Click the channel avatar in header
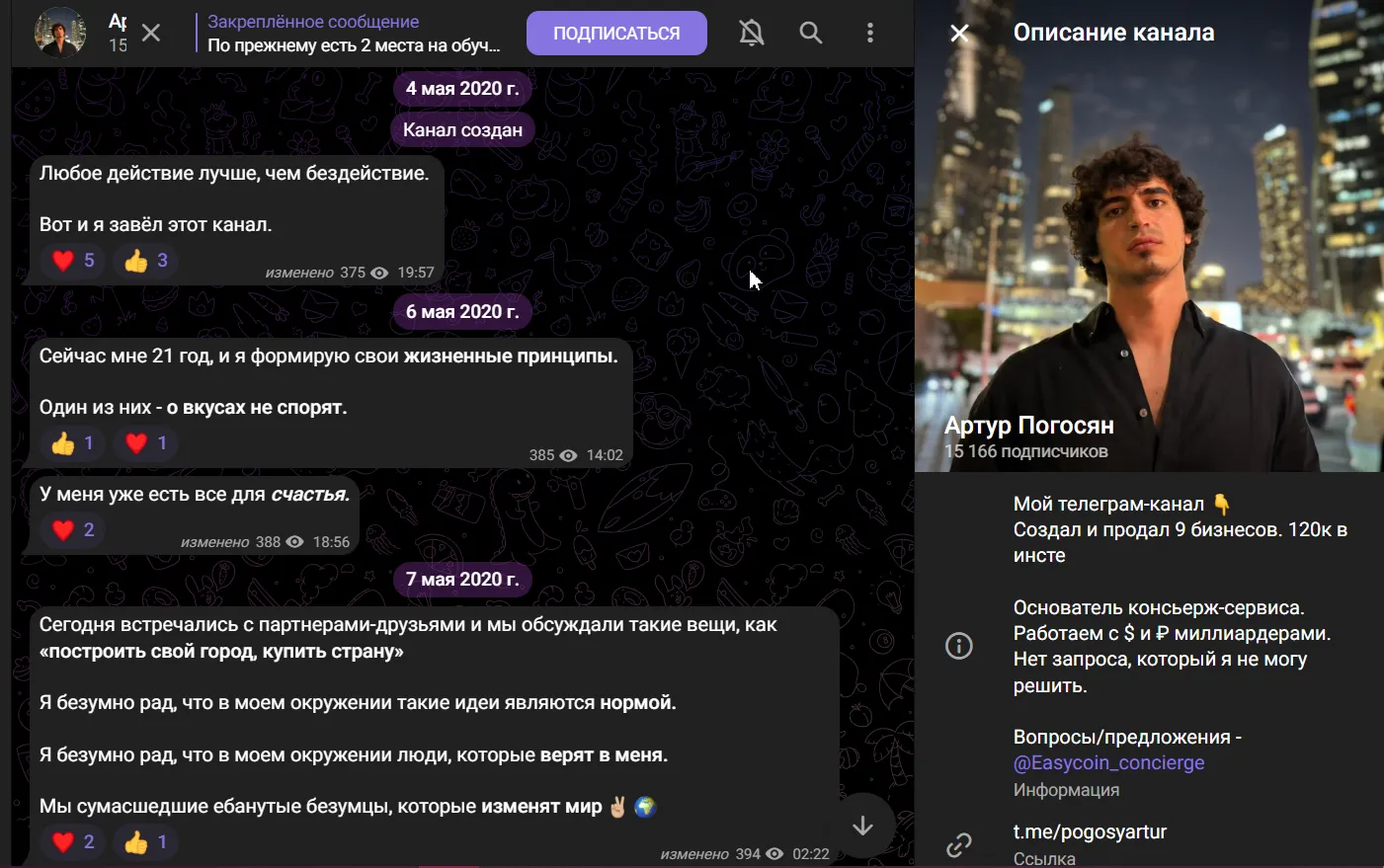The height and width of the screenshot is (868, 1384). click(x=60, y=33)
